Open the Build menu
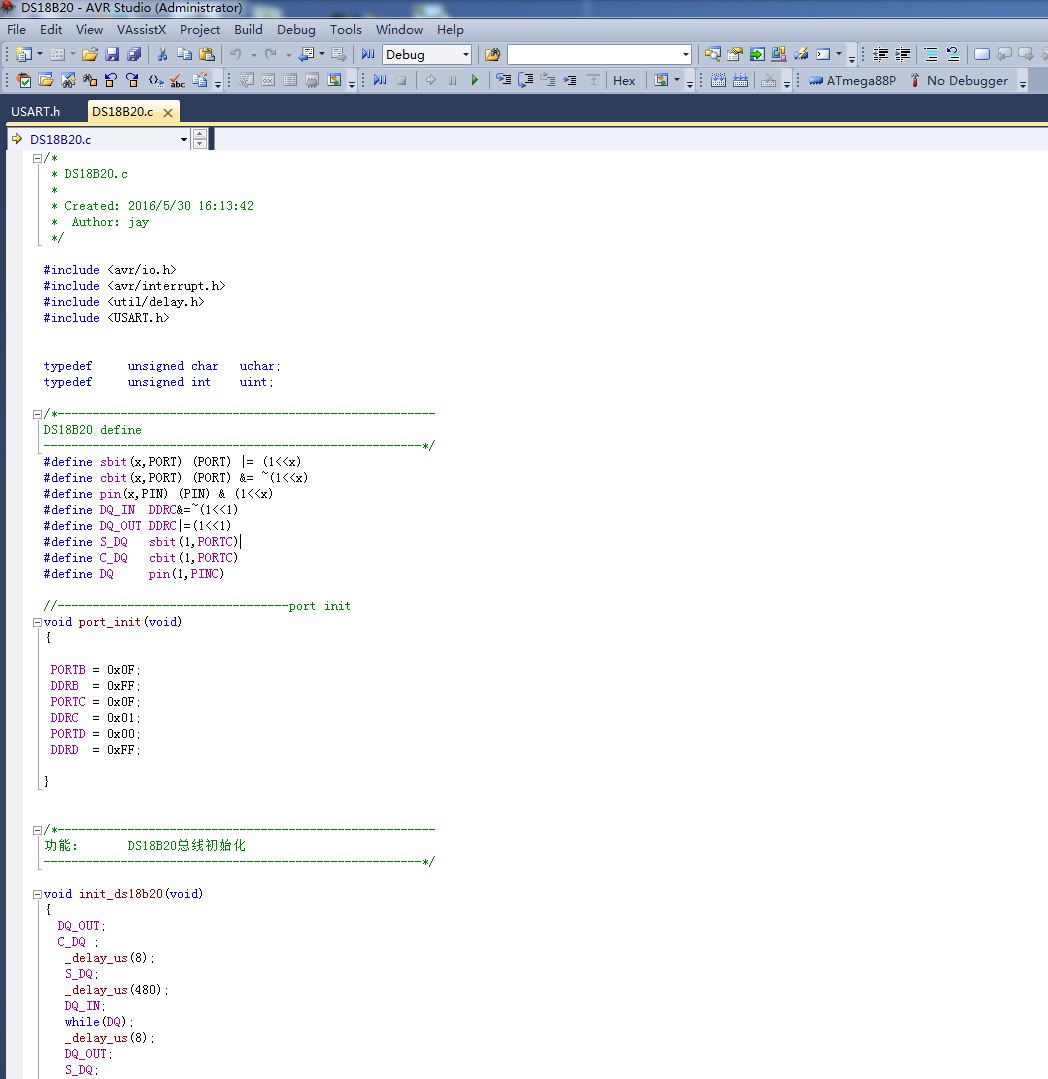Screen dimensions: 1048x1079 pos(248,30)
